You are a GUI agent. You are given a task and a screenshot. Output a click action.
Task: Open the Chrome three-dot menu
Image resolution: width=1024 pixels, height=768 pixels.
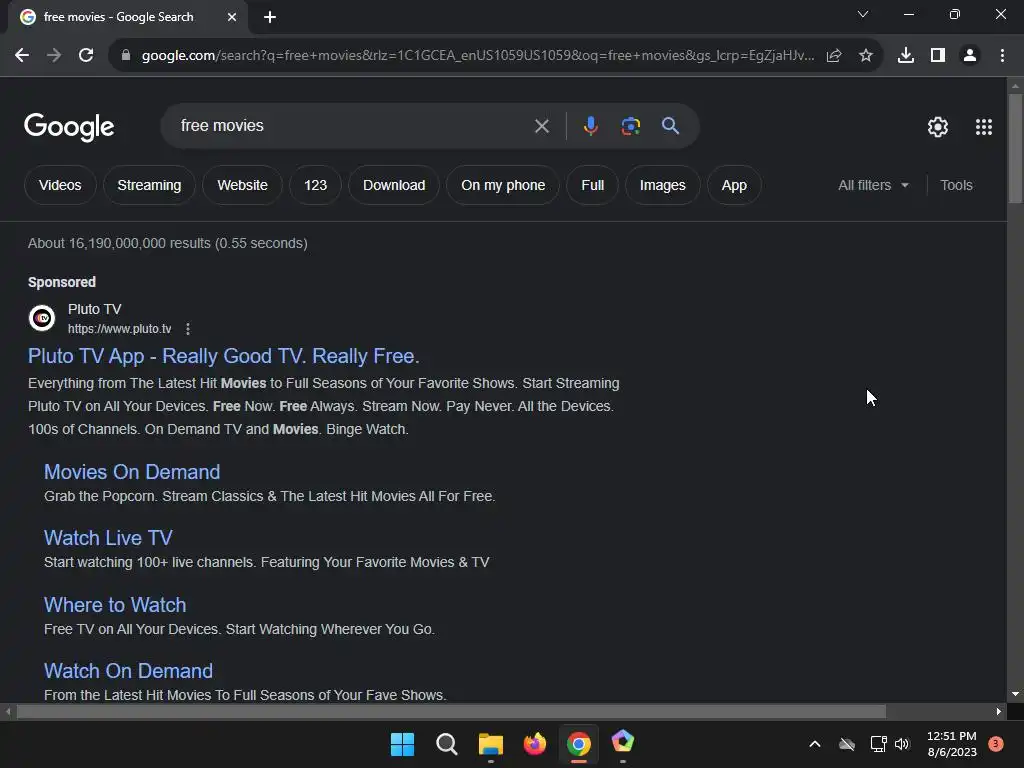coord(1002,56)
